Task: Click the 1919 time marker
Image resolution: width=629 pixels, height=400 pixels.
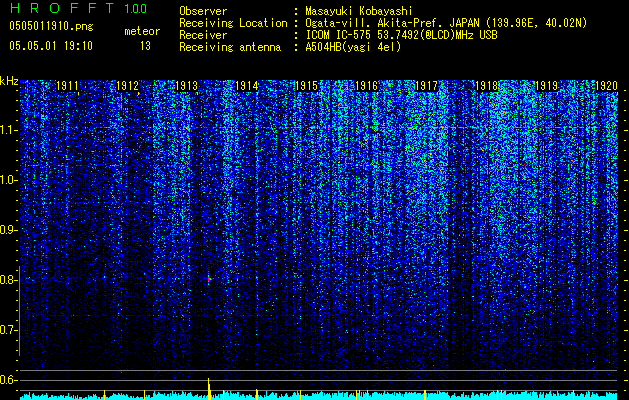Action: (x=546, y=86)
